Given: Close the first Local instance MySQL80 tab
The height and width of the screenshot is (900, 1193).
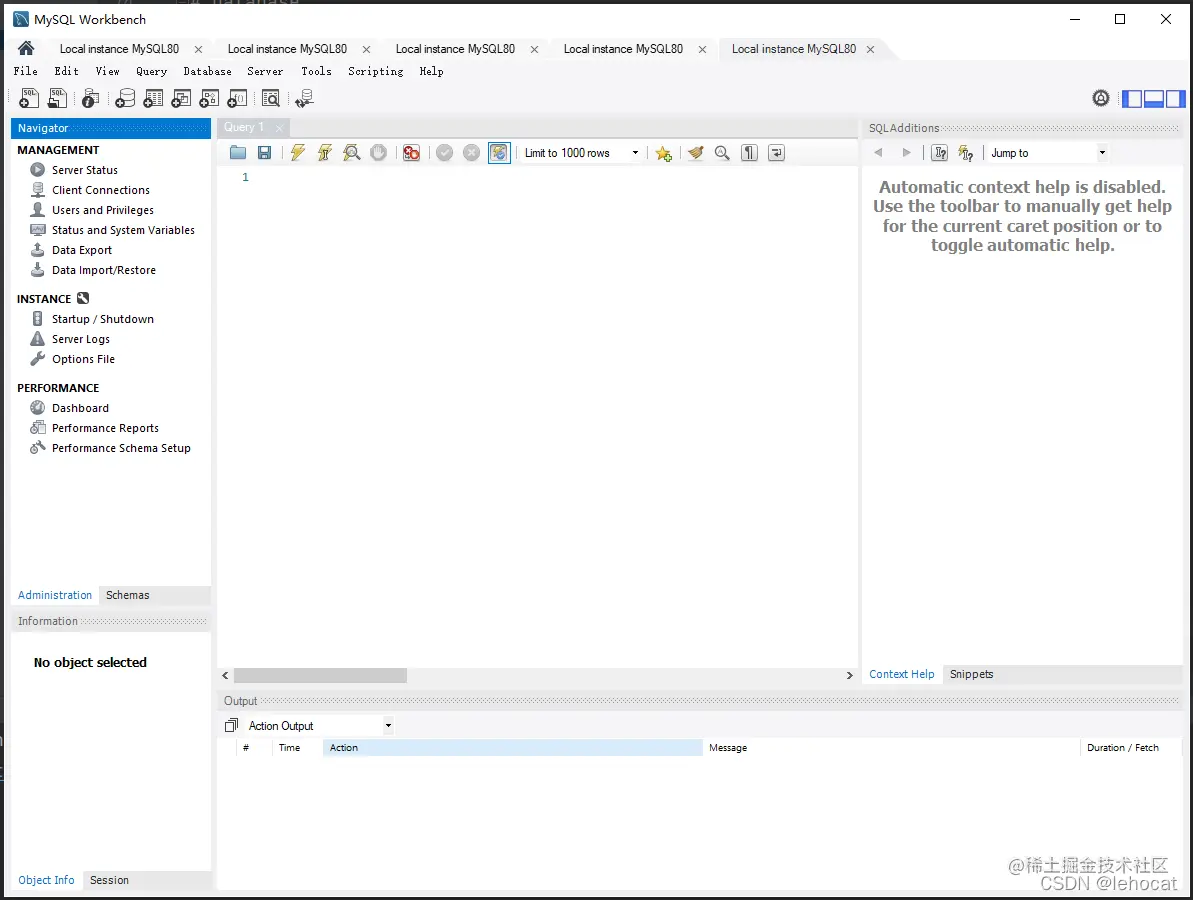Looking at the screenshot, I should point(199,49).
